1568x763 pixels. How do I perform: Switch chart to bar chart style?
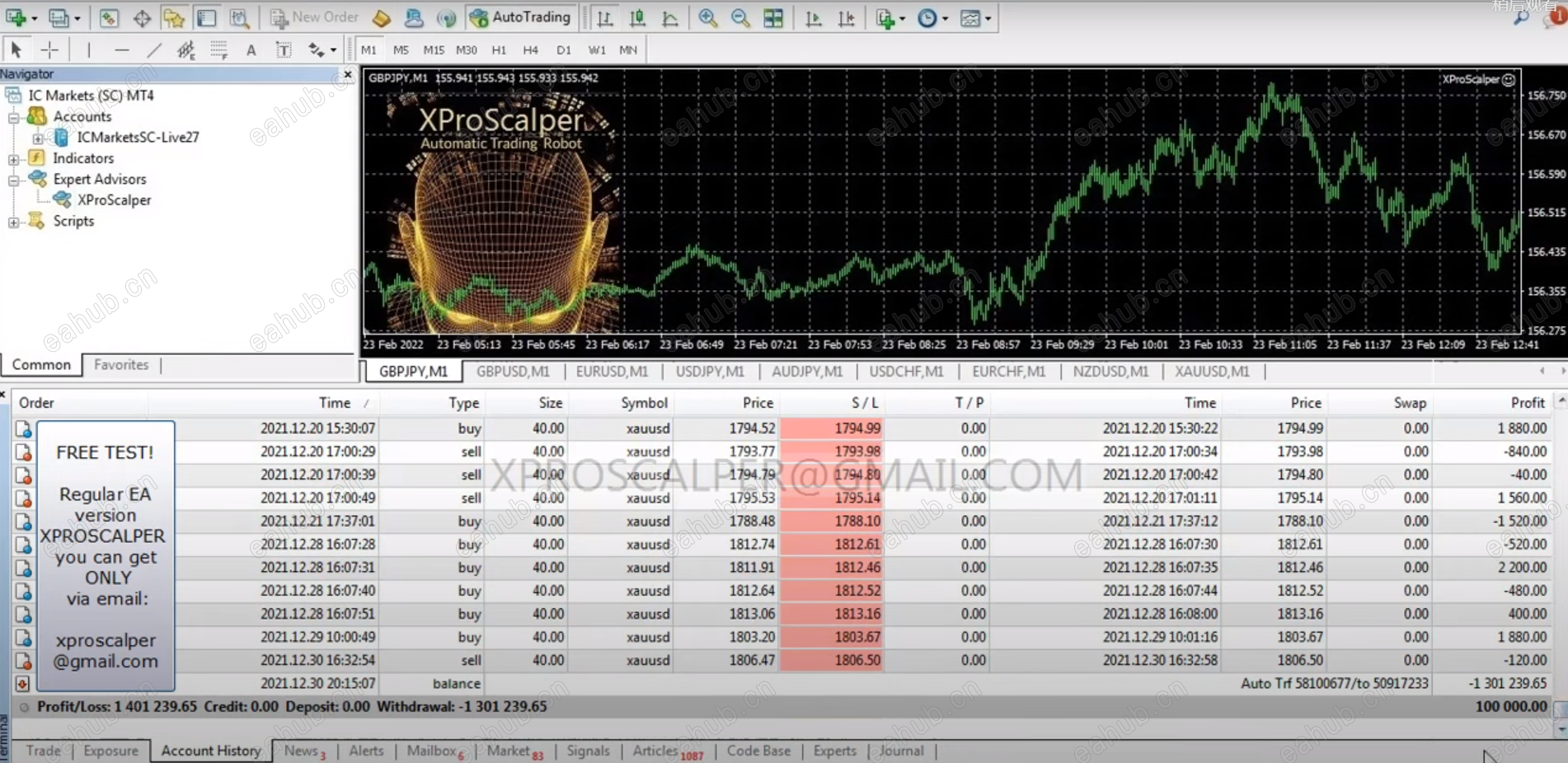click(x=604, y=17)
